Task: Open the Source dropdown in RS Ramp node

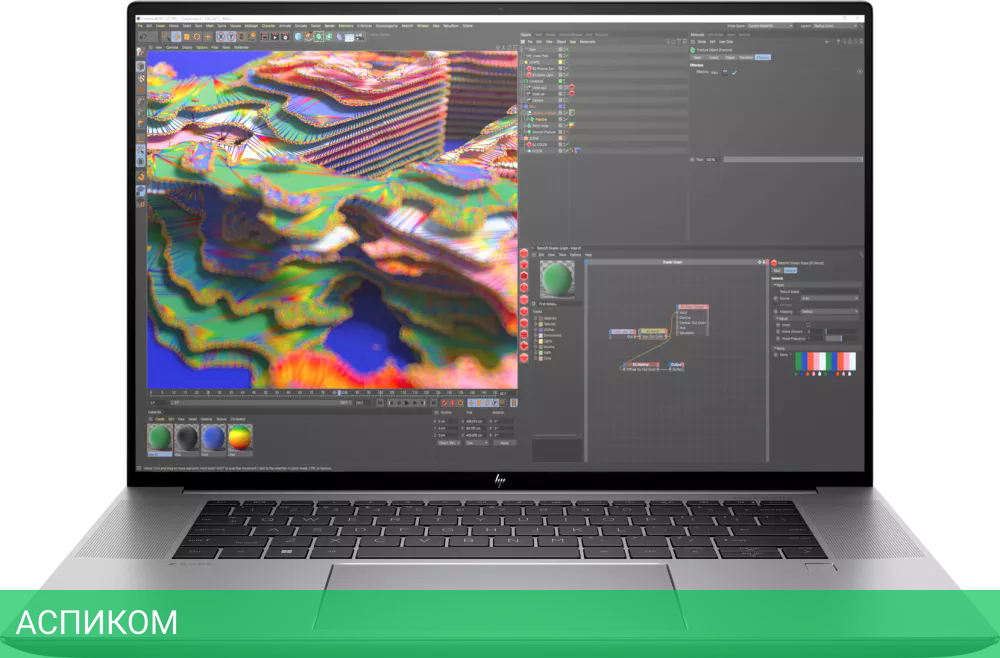Action: pyautogui.click(x=830, y=298)
